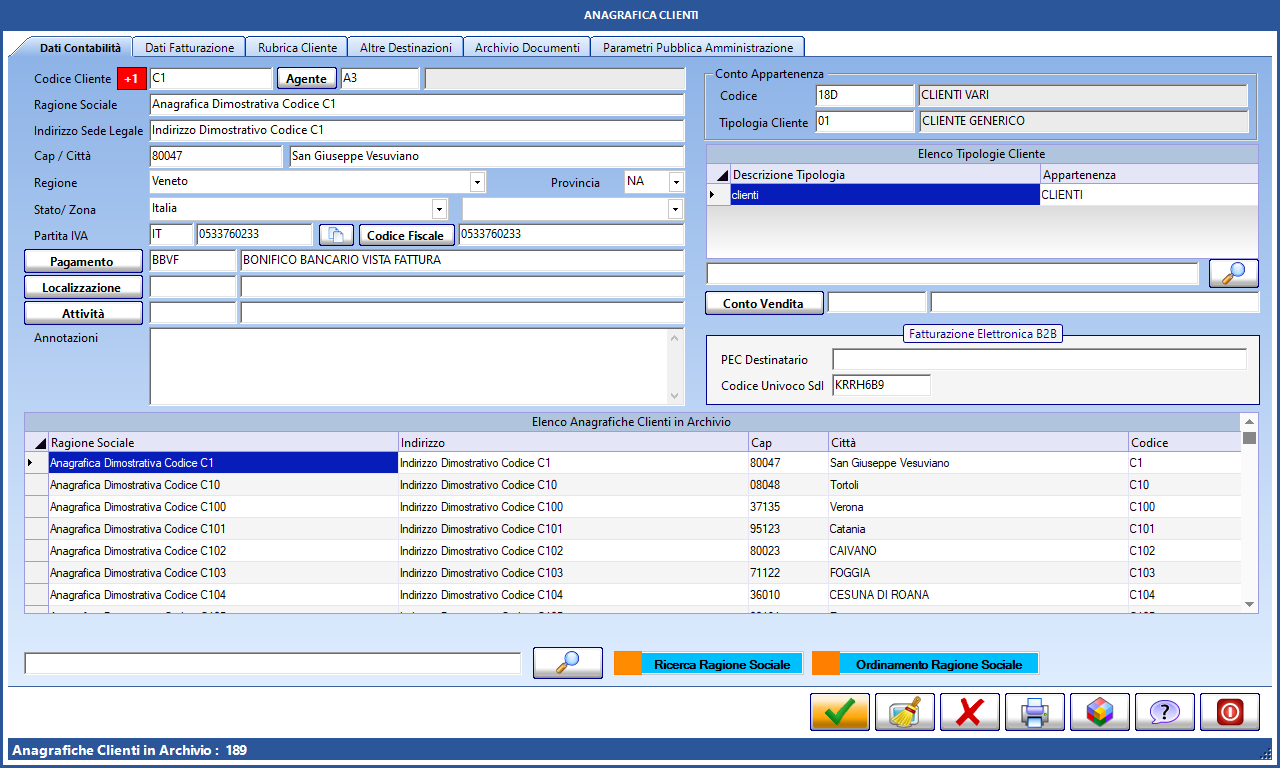Delete the record with the red X icon
Image resolution: width=1280 pixels, height=768 pixels.
pyautogui.click(x=970, y=712)
